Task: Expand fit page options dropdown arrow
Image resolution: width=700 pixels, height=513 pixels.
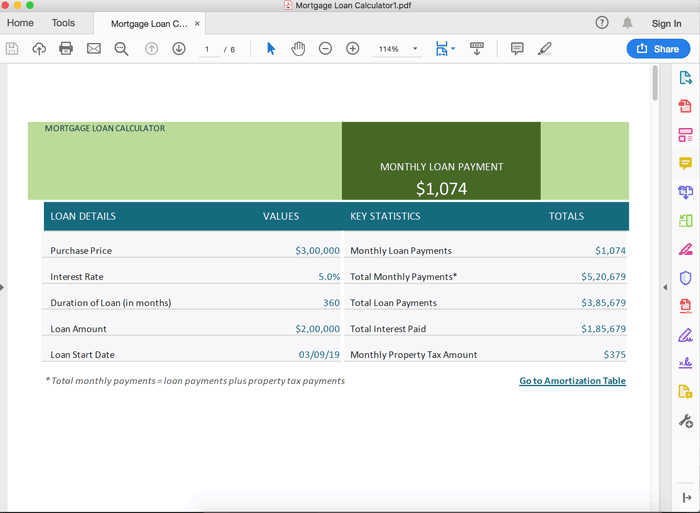Action: [x=453, y=48]
